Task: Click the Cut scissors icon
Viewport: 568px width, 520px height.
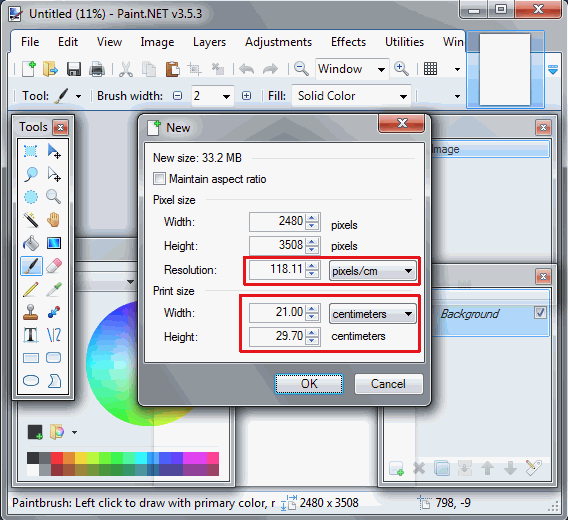Action: (126, 69)
